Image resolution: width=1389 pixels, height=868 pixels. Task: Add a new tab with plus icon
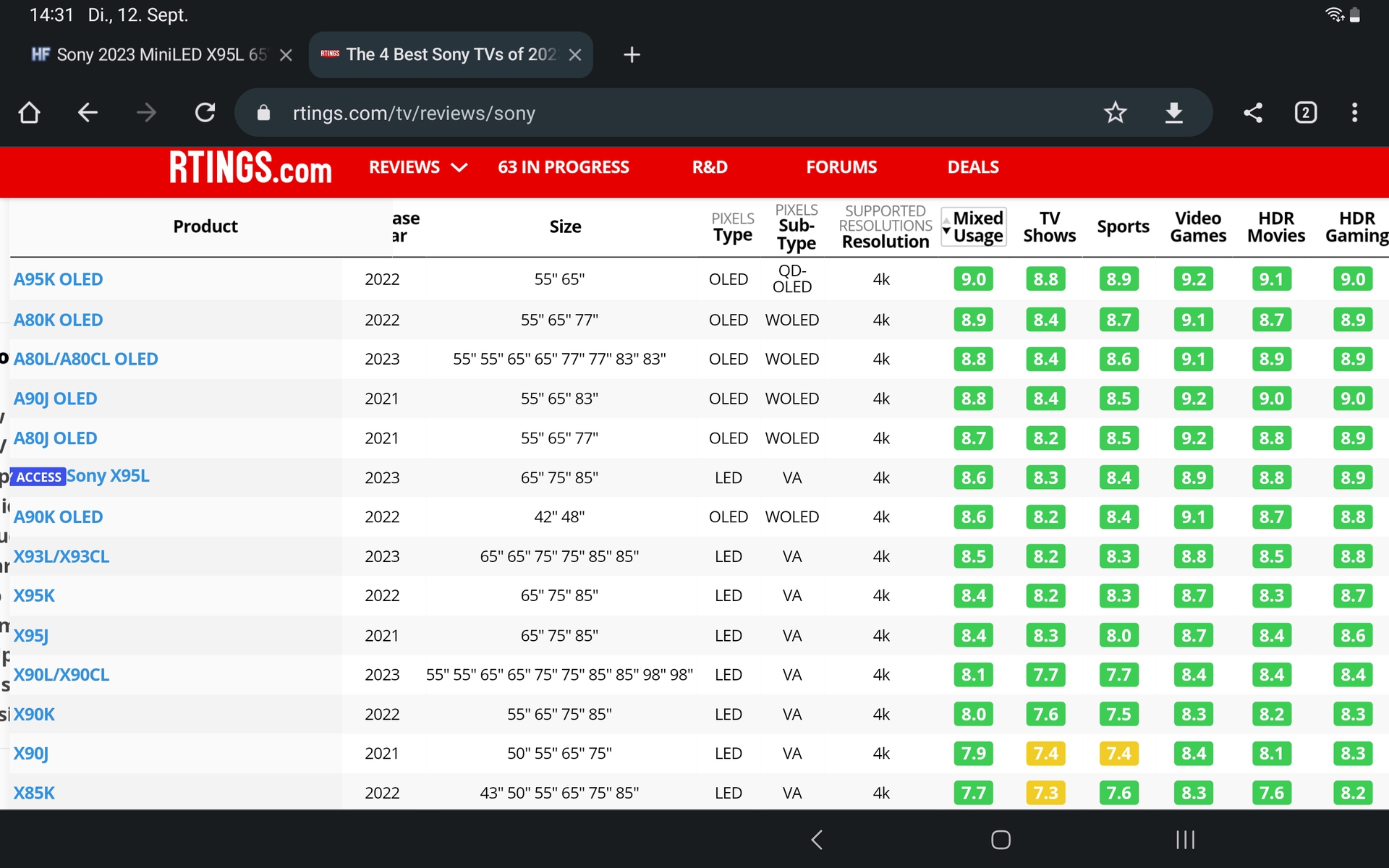coord(632,55)
